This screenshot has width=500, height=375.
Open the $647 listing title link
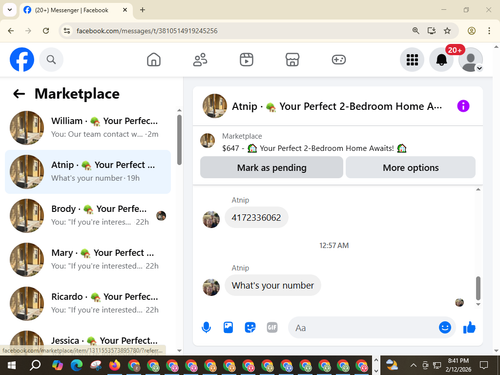pyautogui.click(x=314, y=148)
